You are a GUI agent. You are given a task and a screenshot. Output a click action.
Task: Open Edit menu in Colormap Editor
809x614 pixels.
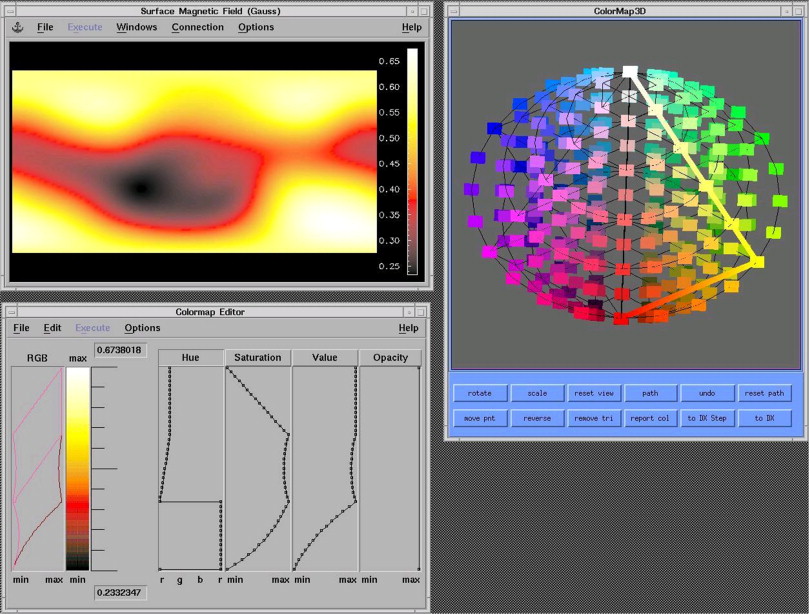tap(52, 328)
